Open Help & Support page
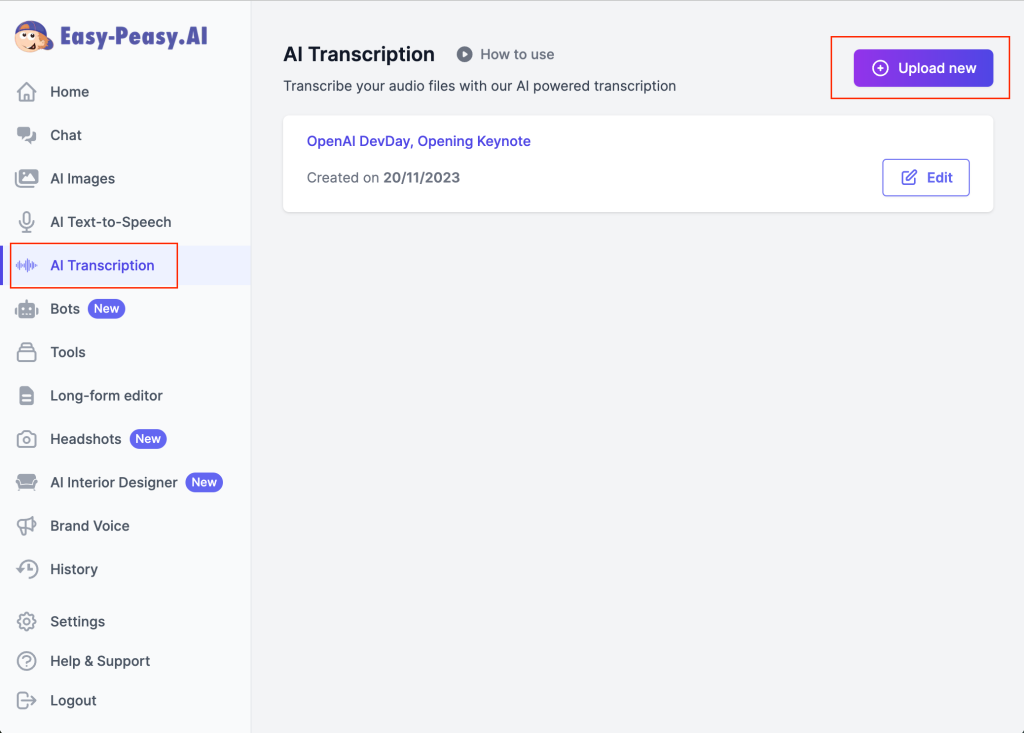 (100, 661)
